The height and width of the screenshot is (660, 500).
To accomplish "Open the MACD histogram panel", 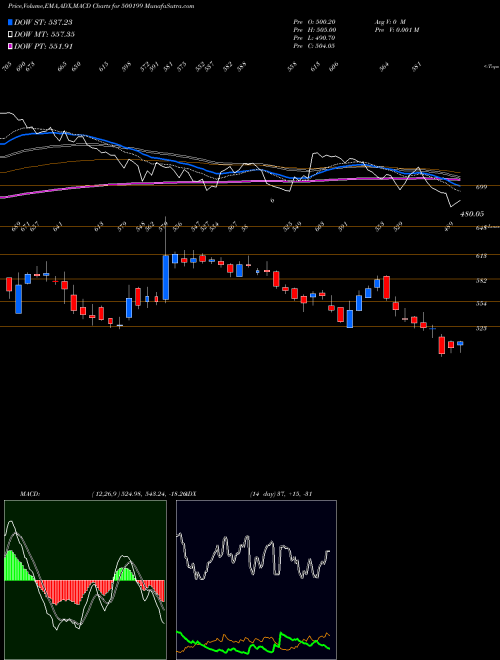I will (x=85, y=580).
